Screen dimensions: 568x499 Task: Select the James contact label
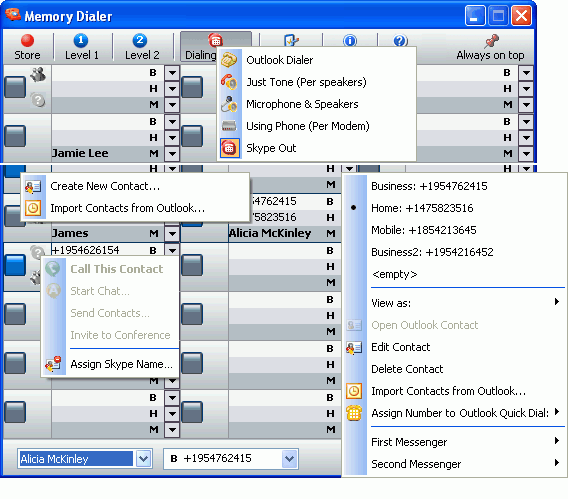pyautogui.click(x=70, y=233)
